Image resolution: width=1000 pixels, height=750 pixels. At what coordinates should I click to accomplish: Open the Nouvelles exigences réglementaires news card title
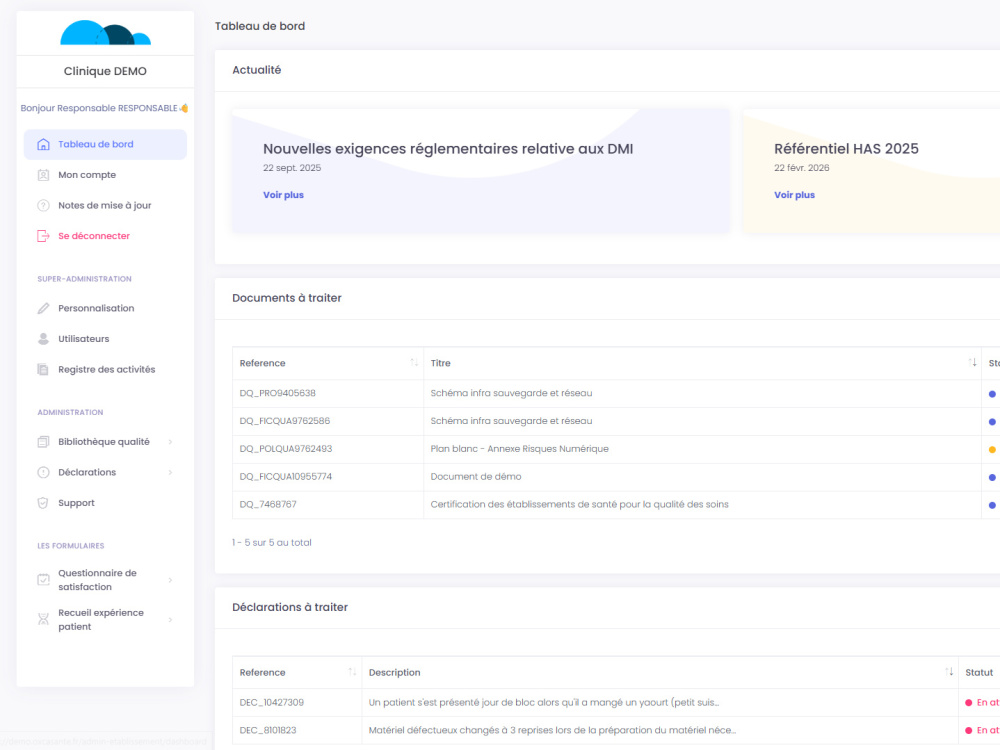448,149
